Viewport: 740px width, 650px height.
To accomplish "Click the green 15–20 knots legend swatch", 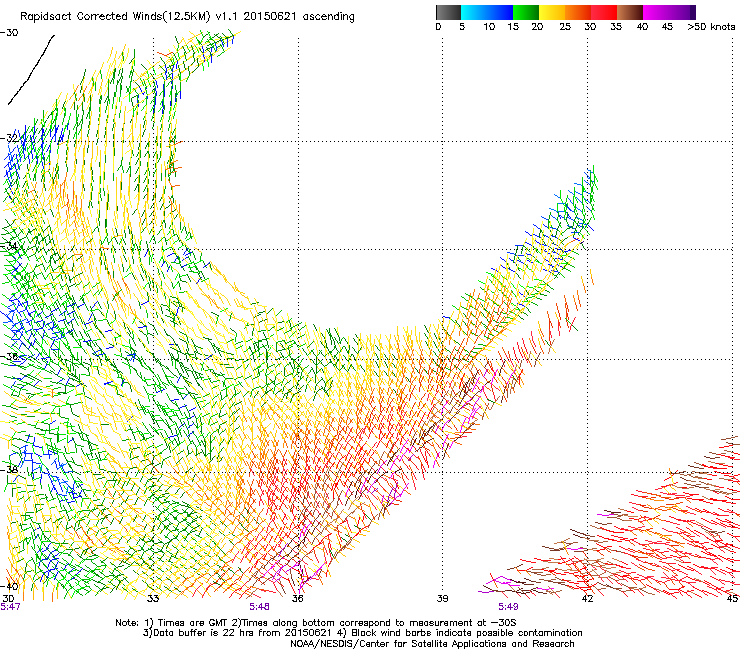I will pyautogui.click(x=525, y=12).
